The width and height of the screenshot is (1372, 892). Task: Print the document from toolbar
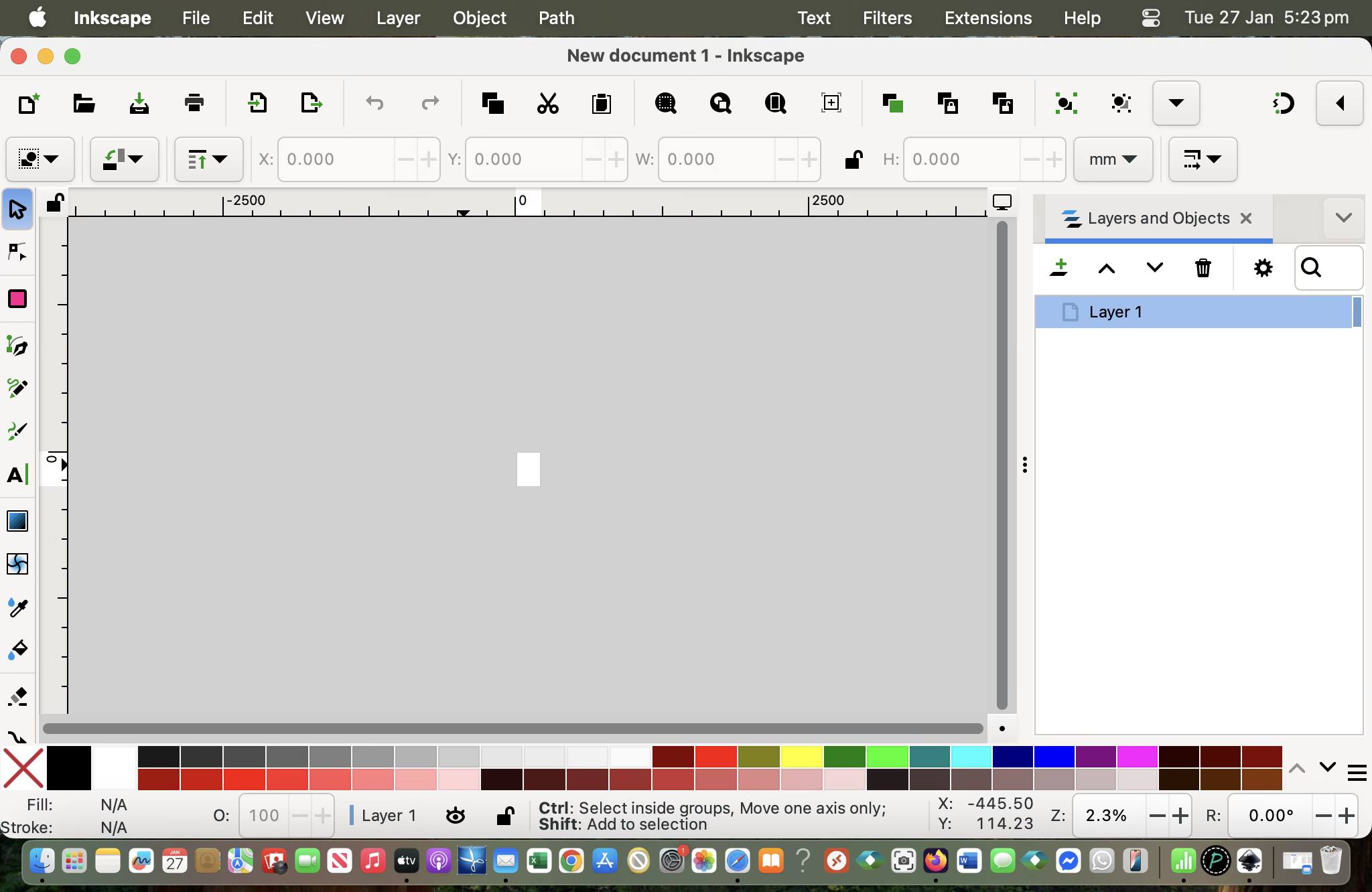(194, 103)
